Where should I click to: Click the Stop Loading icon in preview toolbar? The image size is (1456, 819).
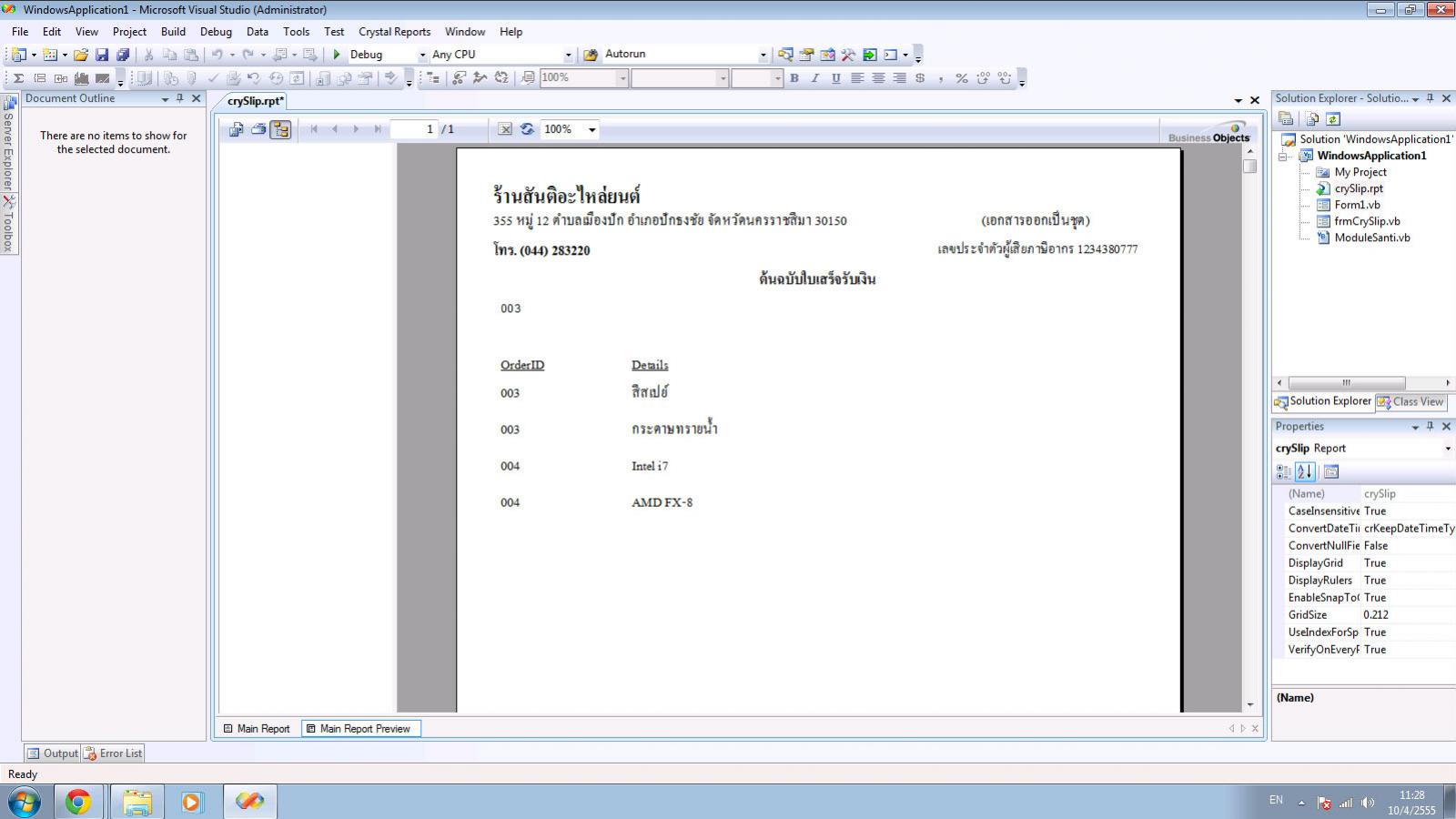click(505, 129)
